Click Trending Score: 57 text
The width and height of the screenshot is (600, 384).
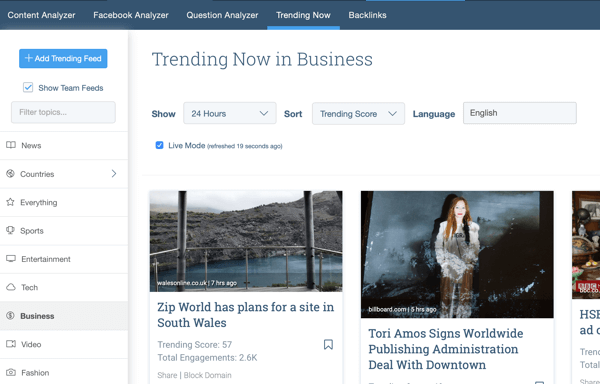[195, 345]
